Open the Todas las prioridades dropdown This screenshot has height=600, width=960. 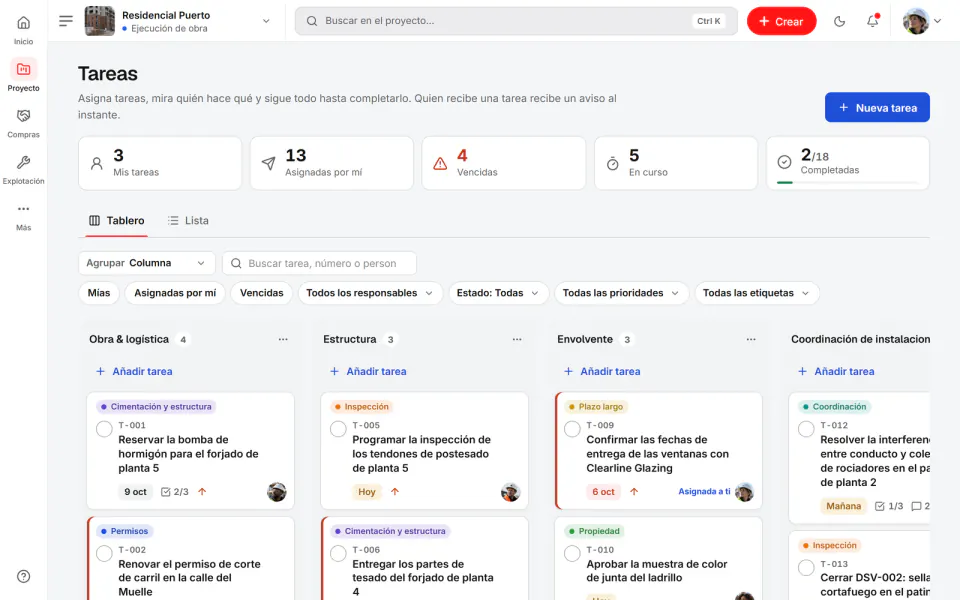pos(621,293)
